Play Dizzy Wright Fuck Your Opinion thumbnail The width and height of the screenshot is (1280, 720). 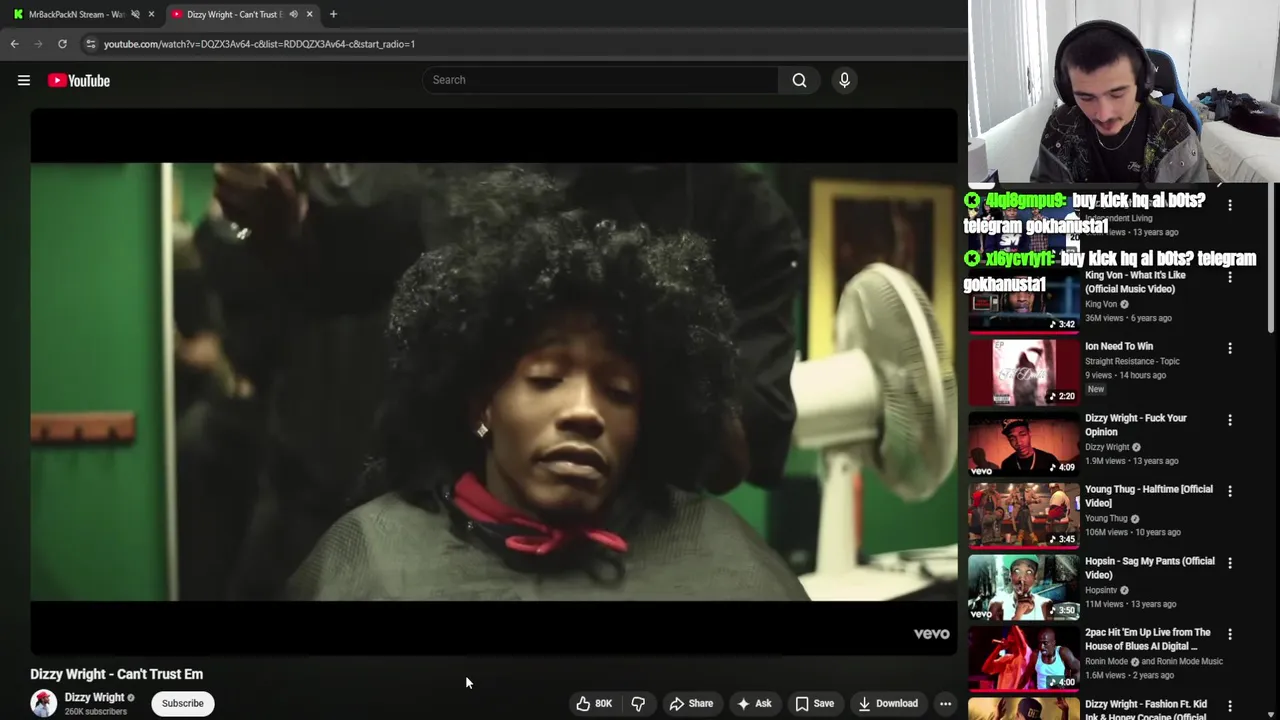pyautogui.click(x=1023, y=444)
